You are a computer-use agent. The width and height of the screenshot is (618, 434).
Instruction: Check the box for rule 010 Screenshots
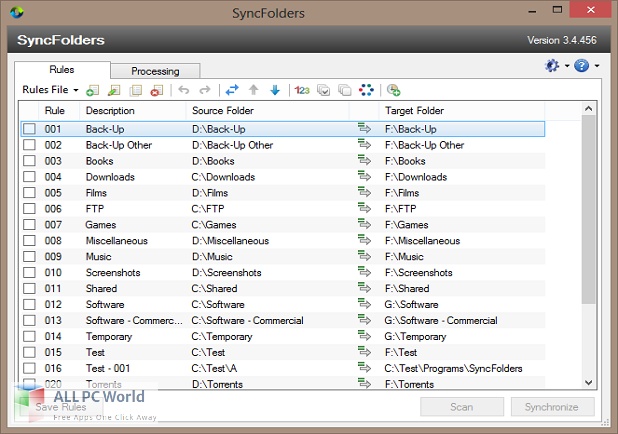click(x=29, y=272)
